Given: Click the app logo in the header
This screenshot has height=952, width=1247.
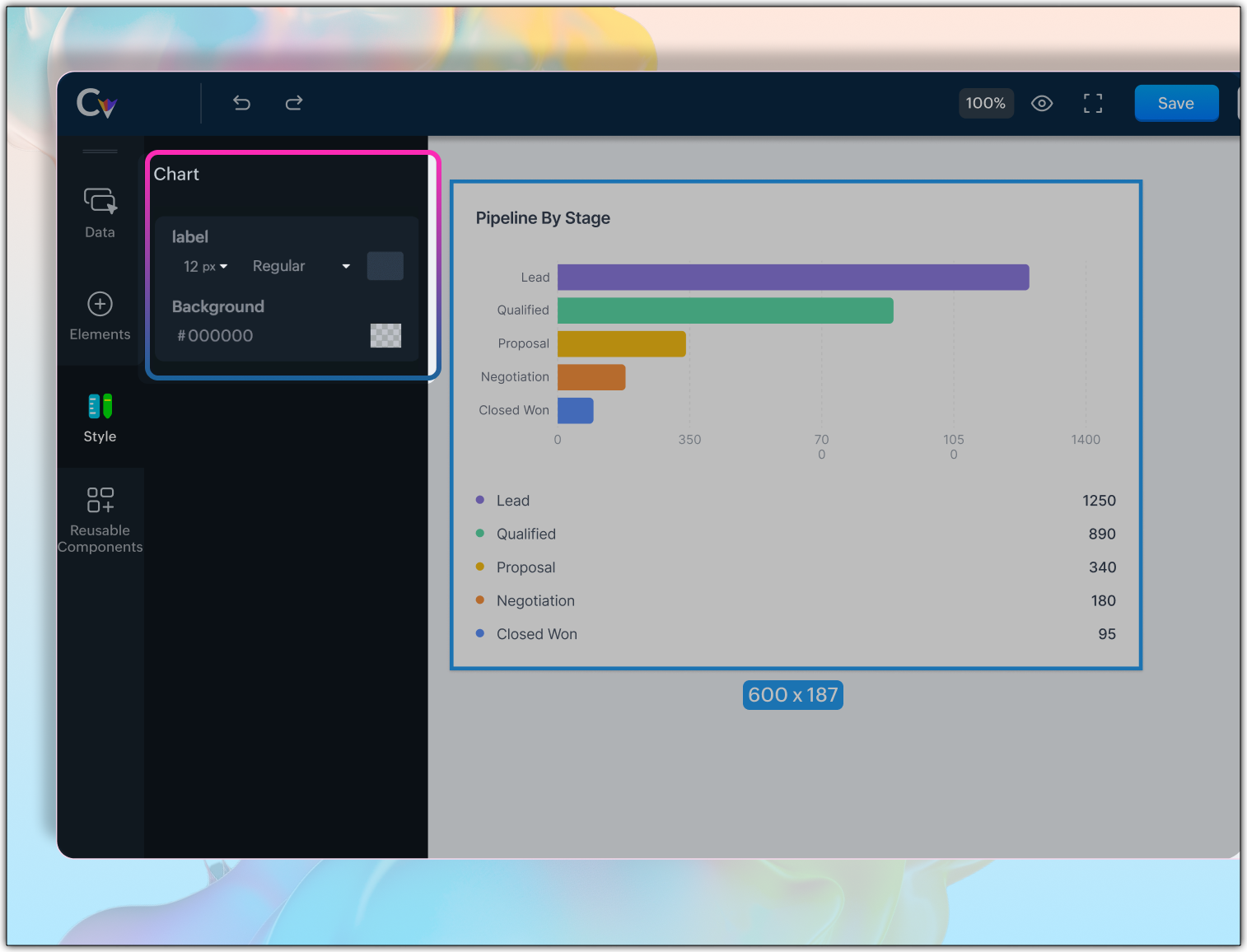Looking at the screenshot, I should click(97, 104).
